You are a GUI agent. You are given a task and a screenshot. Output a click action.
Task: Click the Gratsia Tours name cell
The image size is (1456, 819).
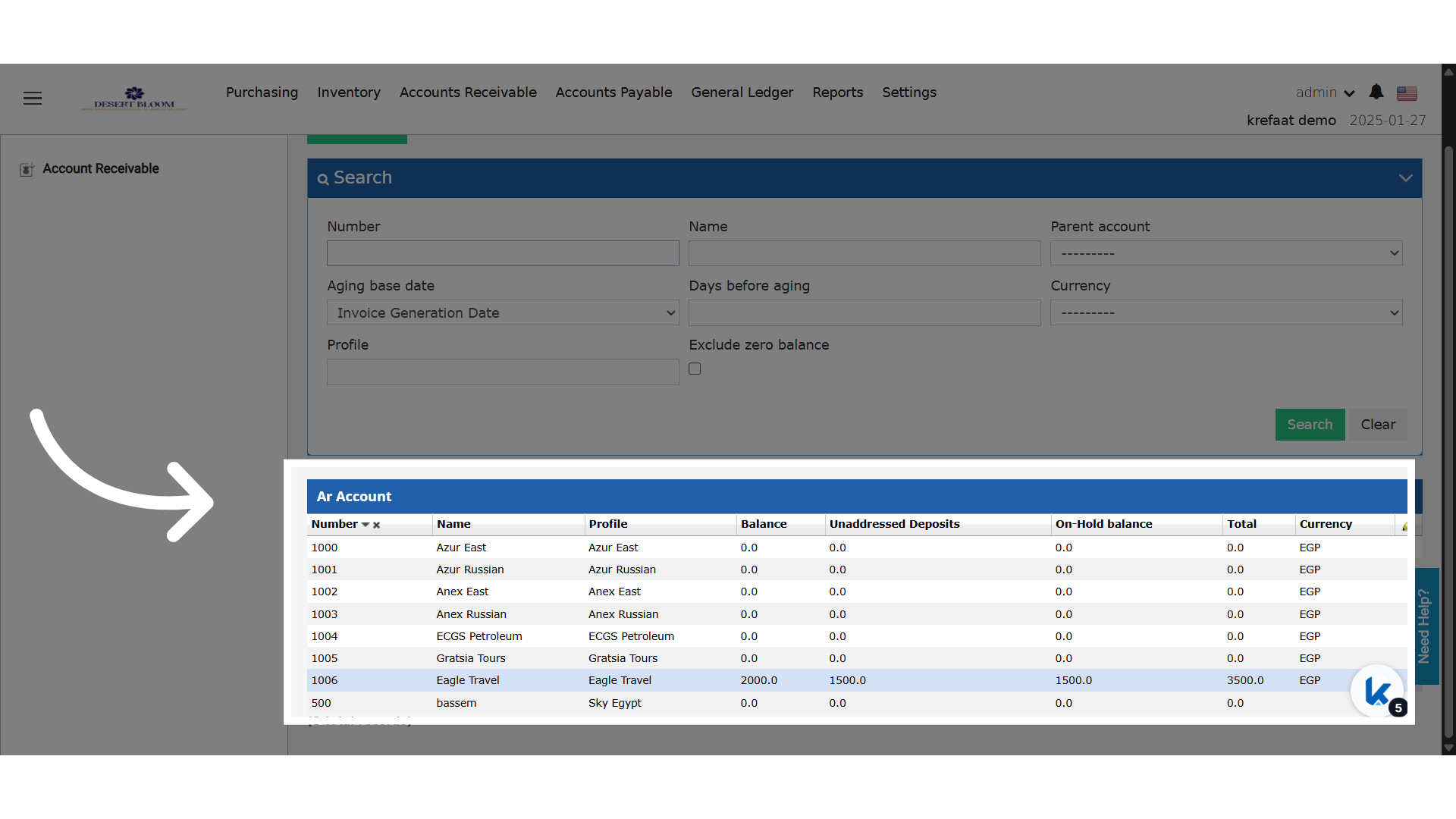pyautogui.click(x=471, y=658)
